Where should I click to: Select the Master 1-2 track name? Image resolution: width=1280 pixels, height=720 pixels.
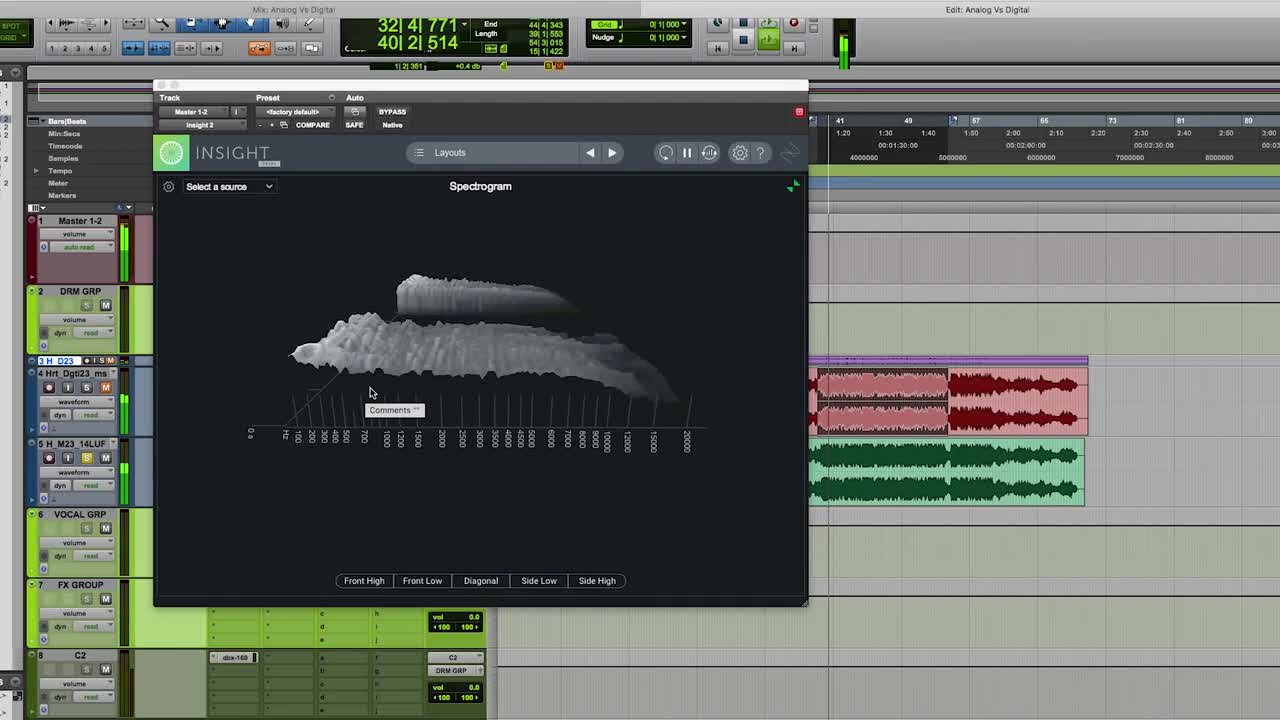tap(80, 221)
